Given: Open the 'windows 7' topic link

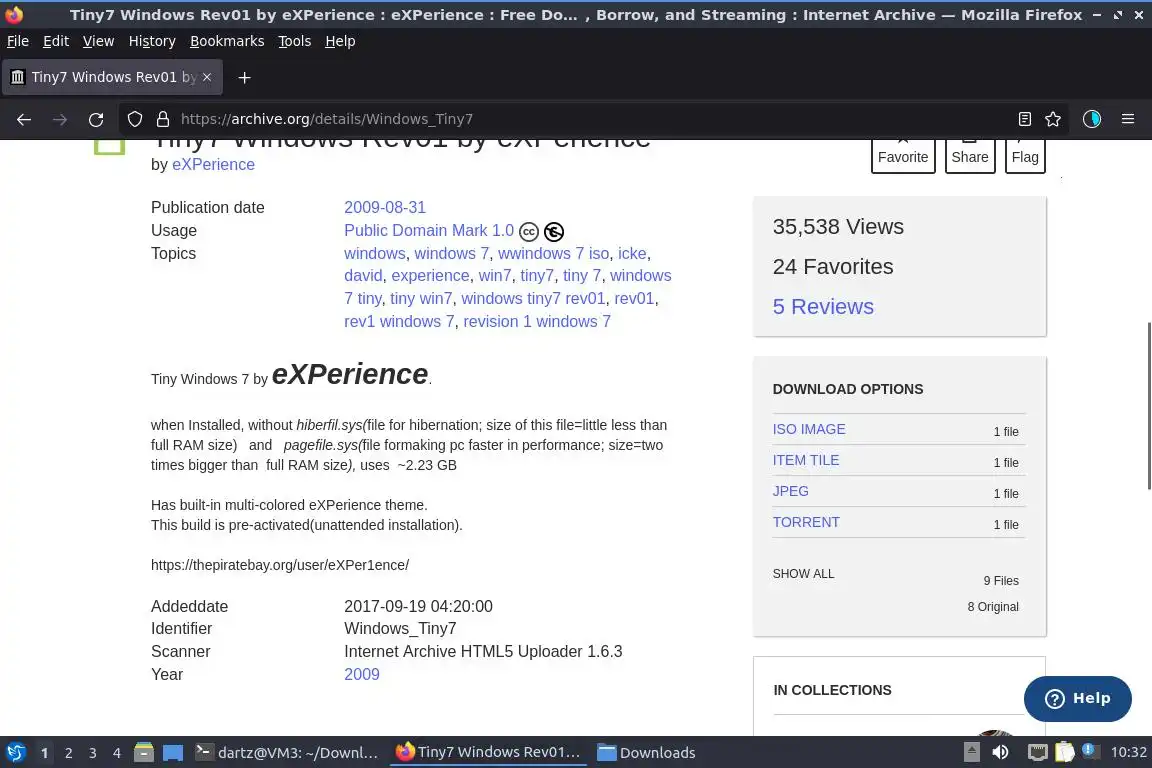Looking at the screenshot, I should point(451,253).
